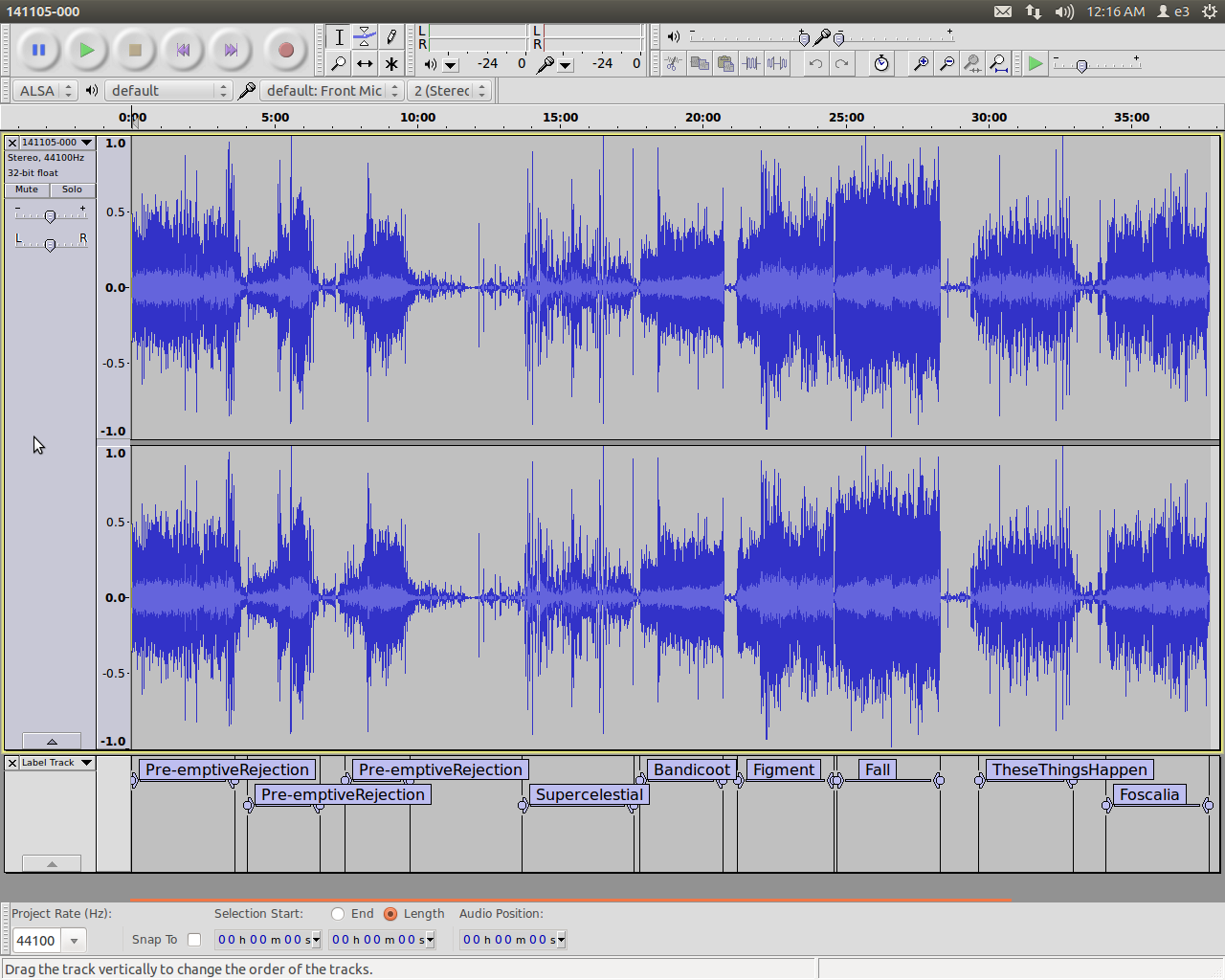1225x980 pixels.
Task: Click the track pan slider
Action: coord(50,245)
